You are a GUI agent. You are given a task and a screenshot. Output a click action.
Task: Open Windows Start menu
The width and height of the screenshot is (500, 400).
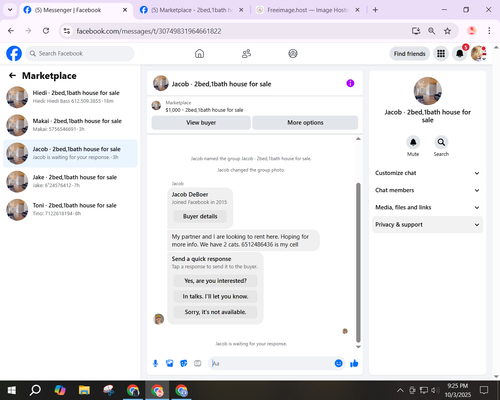12,390
